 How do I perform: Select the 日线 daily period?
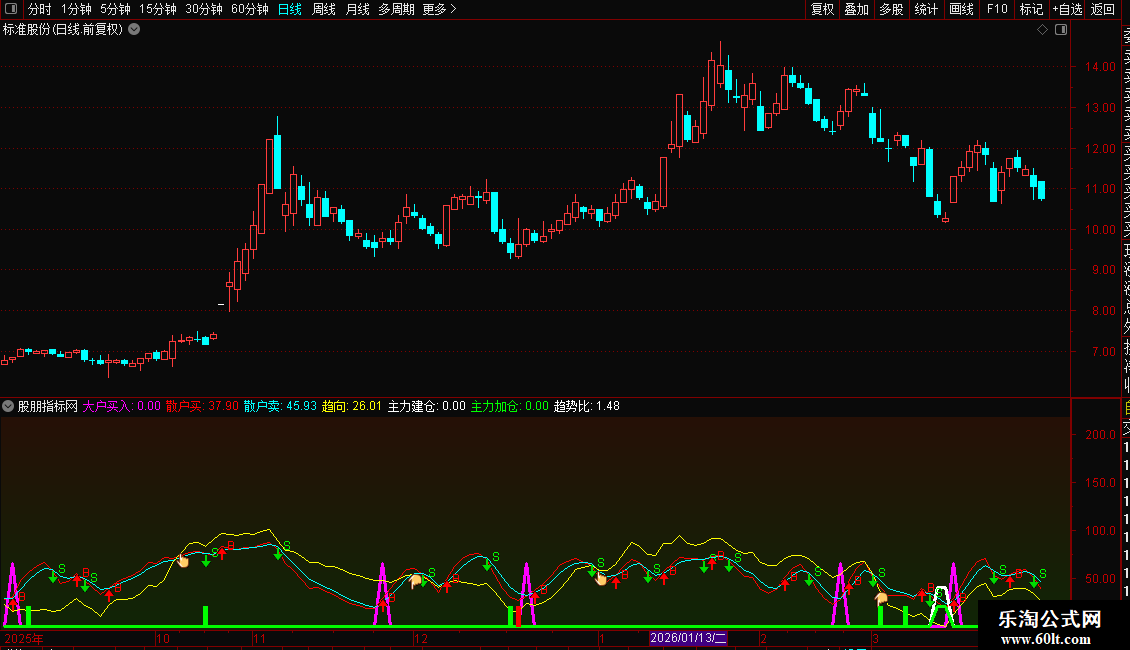pyautogui.click(x=290, y=9)
